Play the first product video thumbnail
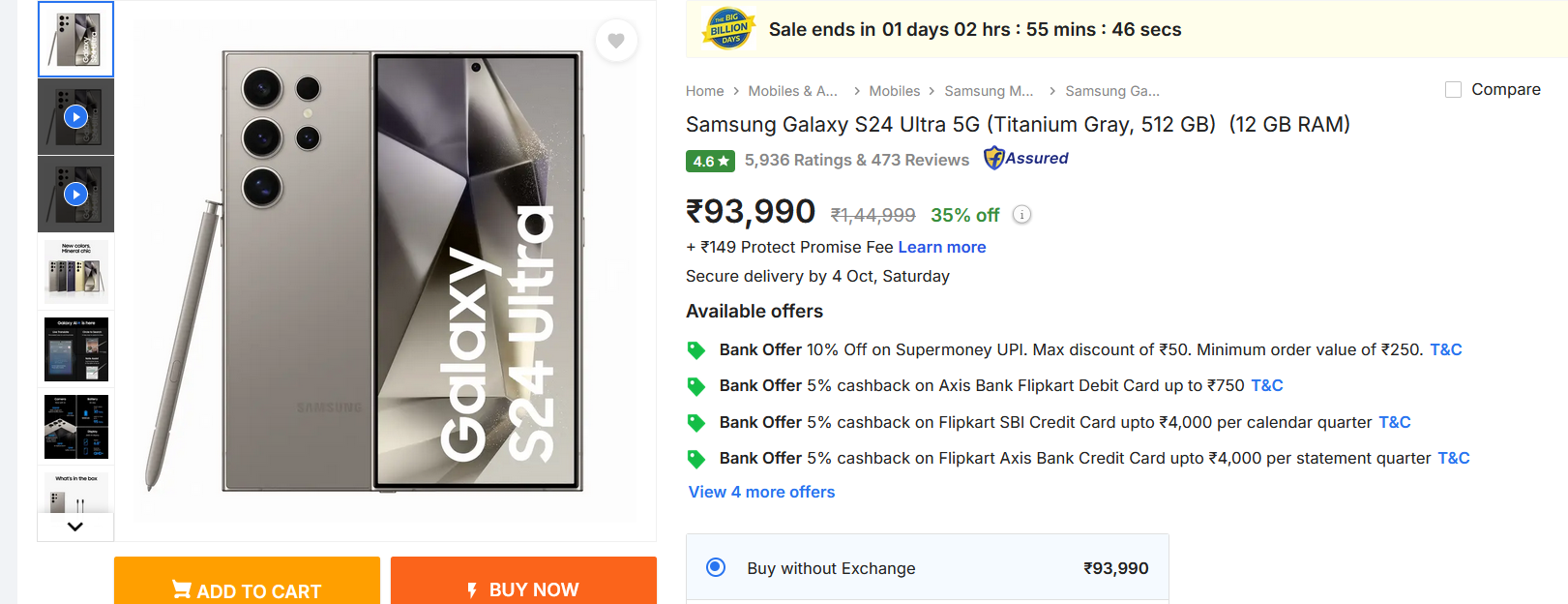This screenshot has width=1568, height=604. [x=75, y=117]
